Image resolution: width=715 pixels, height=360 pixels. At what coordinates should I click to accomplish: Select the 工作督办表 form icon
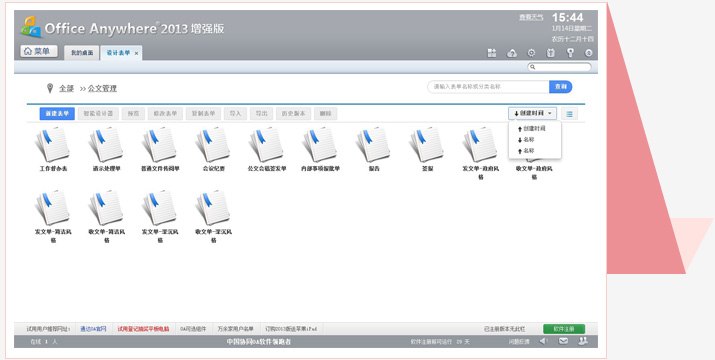[53, 145]
